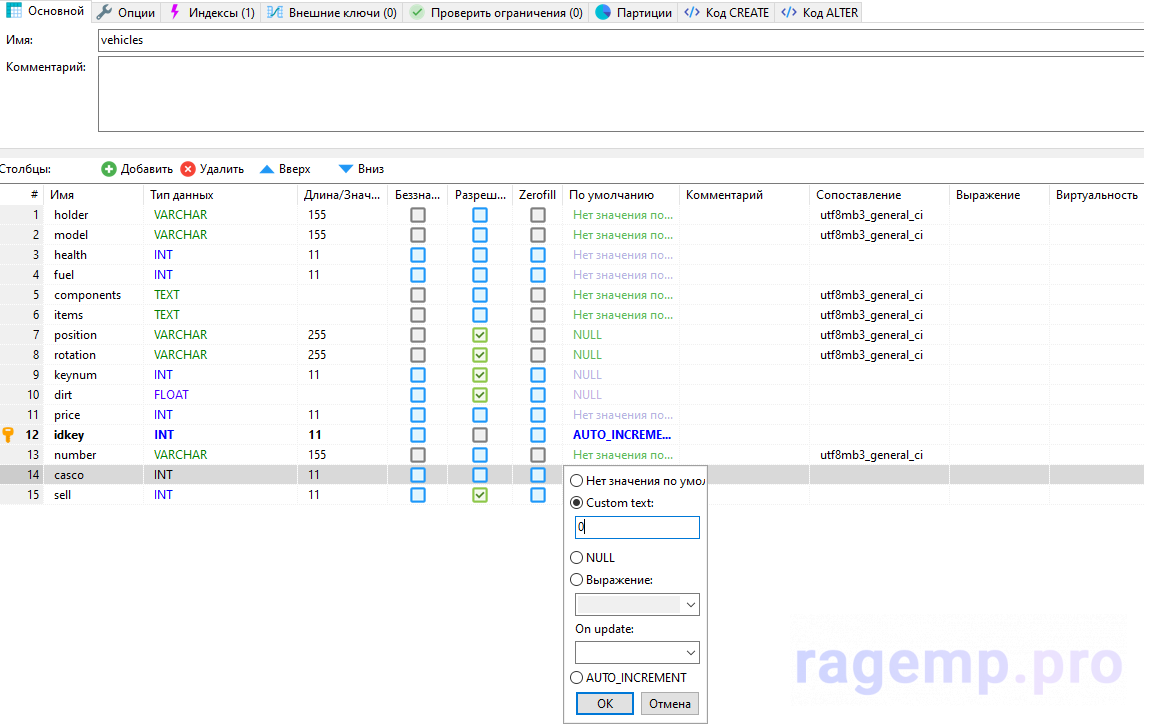Click length 255 of position row
1152x725 pixels.
coord(317,335)
